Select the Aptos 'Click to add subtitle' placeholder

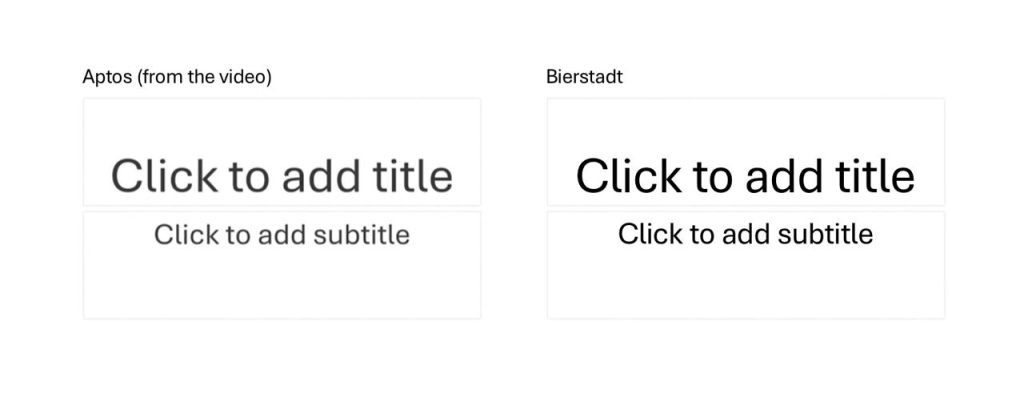(282, 265)
